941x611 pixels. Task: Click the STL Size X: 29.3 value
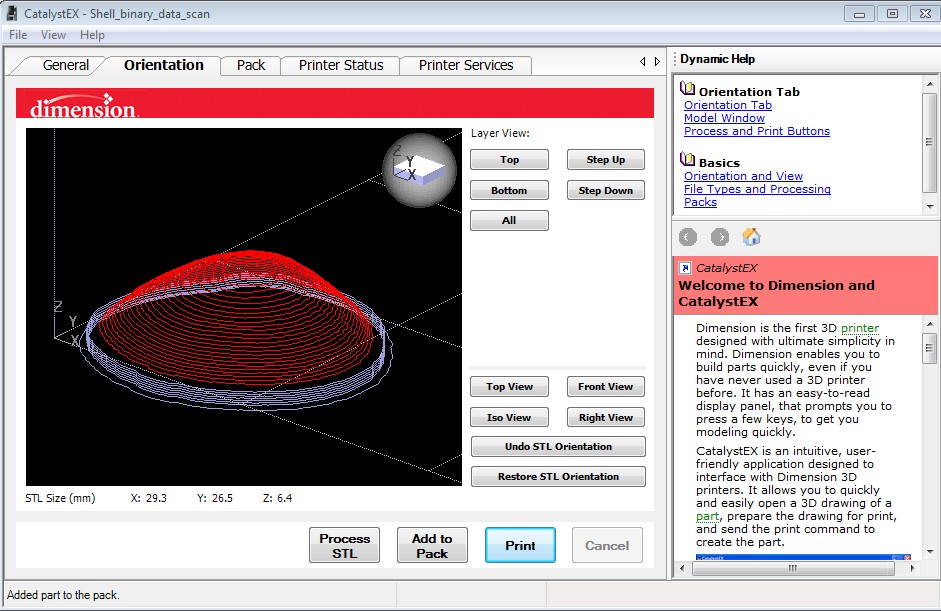149,498
